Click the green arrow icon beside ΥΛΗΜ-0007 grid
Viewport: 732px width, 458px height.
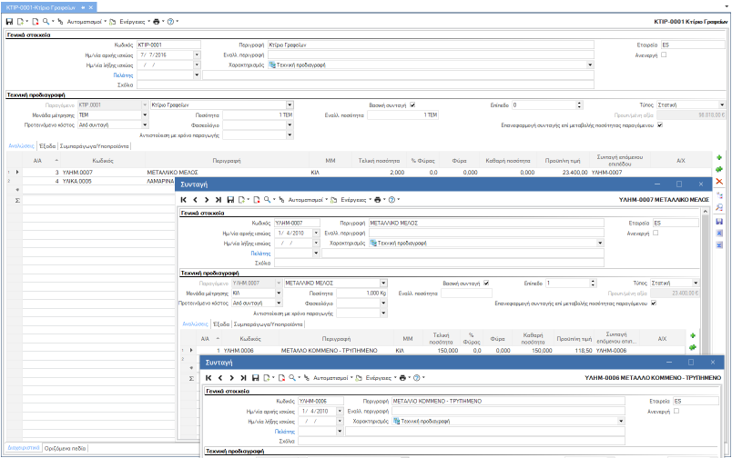tap(693, 347)
